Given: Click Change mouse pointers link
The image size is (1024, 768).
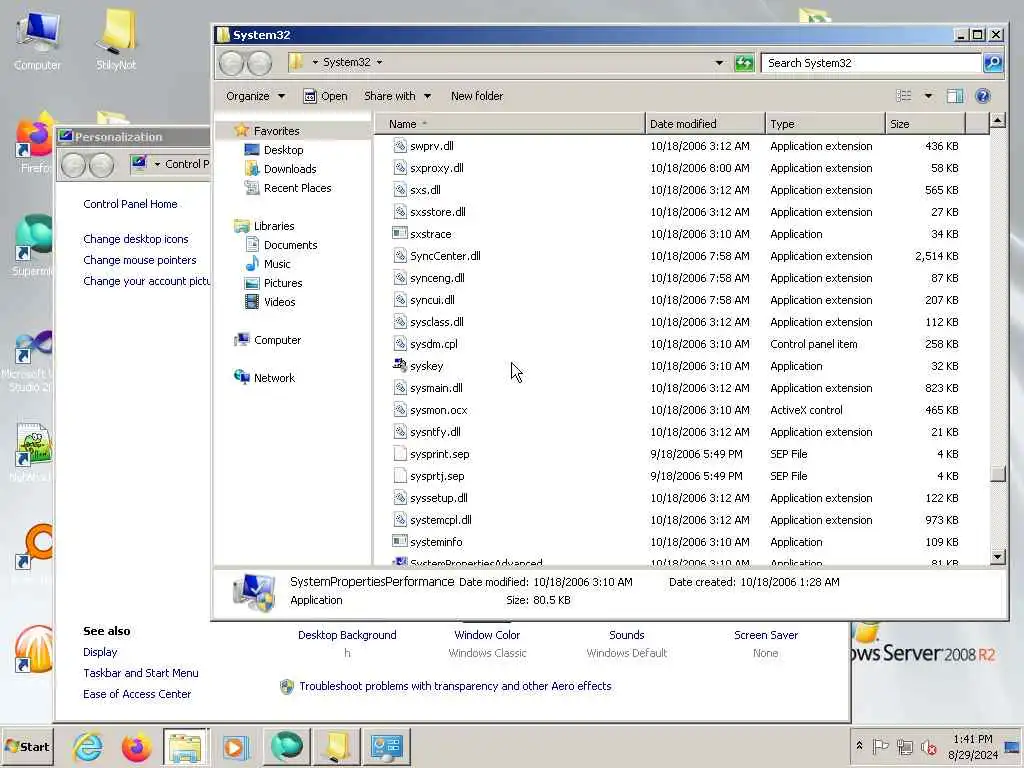Looking at the screenshot, I should [x=139, y=260].
